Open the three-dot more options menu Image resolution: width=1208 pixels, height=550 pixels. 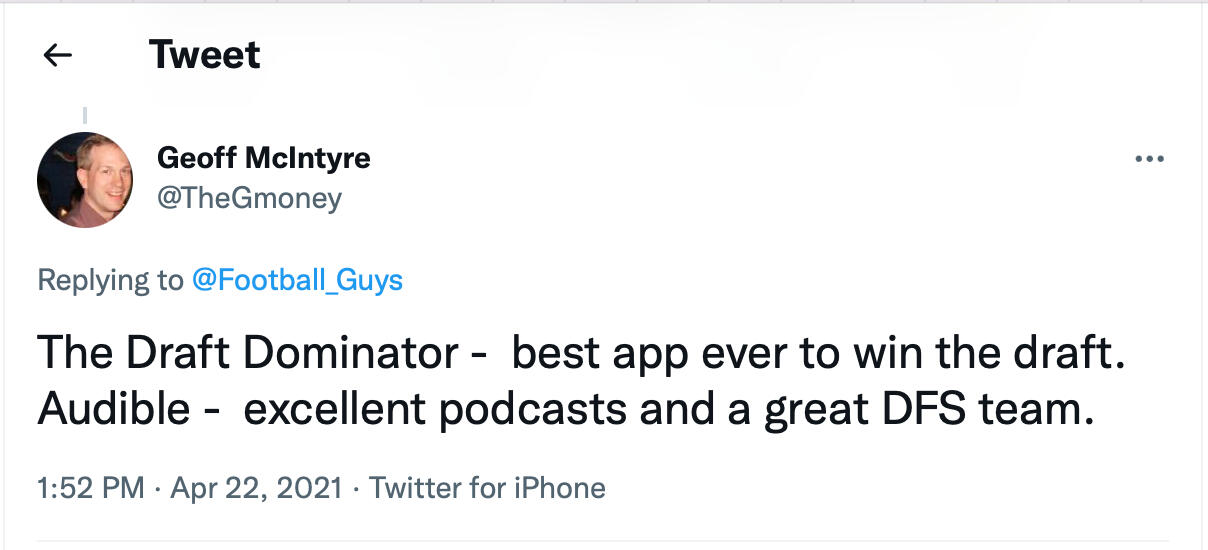(1150, 159)
